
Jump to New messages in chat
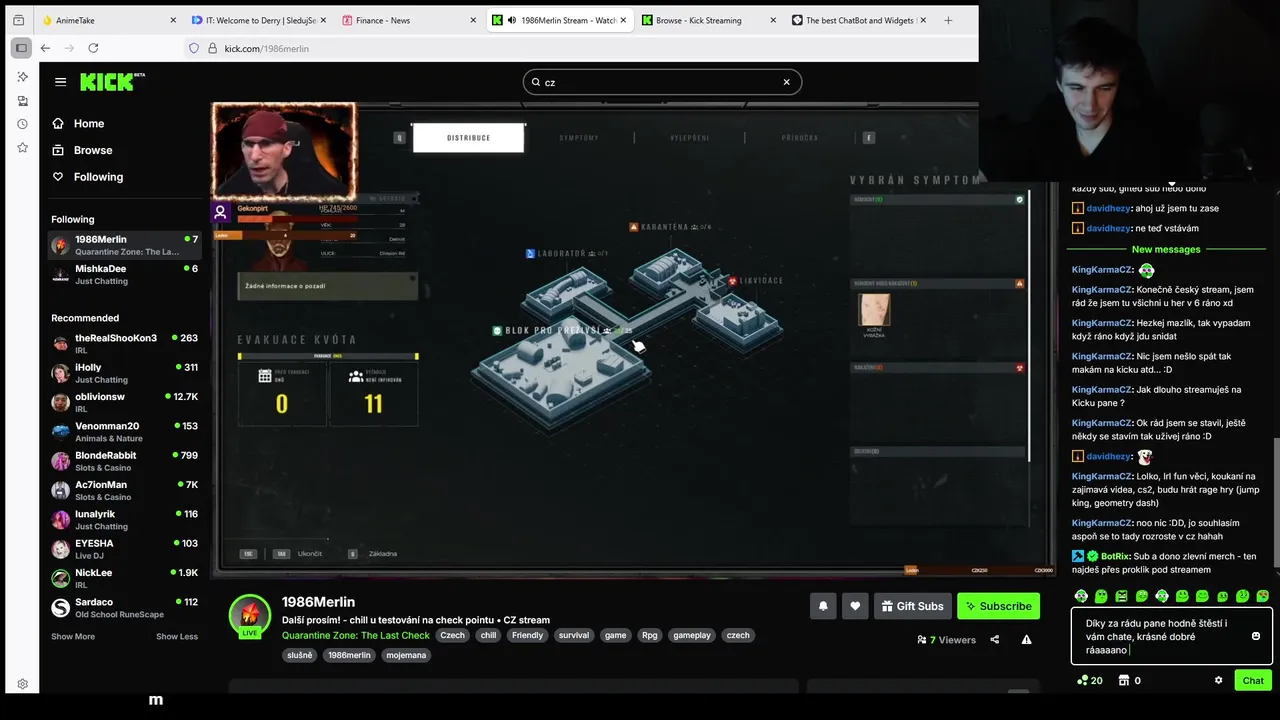tap(1166, 249)
